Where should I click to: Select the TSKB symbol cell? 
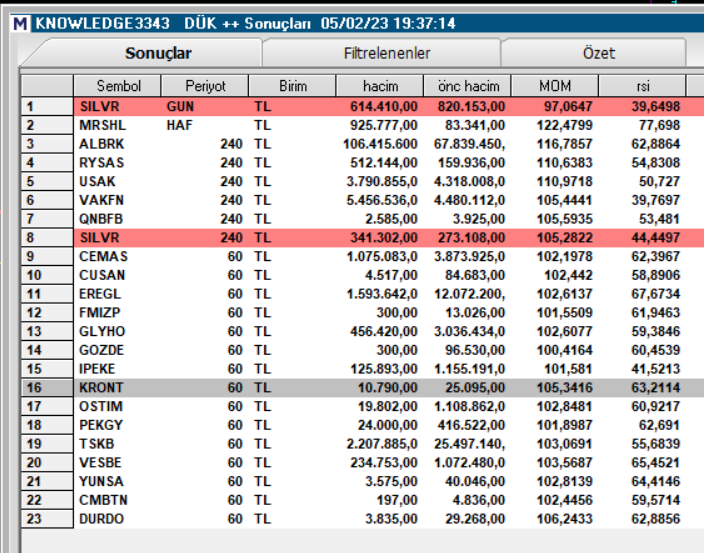tap(97, 444)
